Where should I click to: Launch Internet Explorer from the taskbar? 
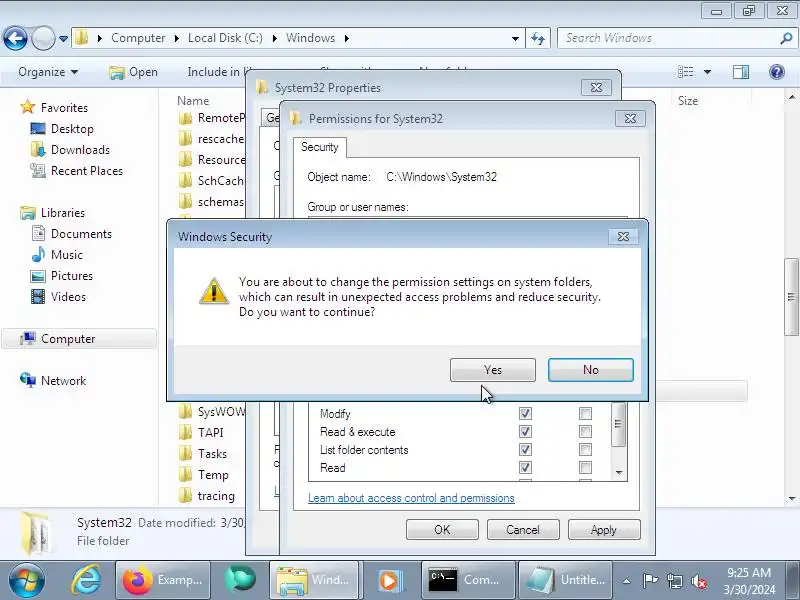click(x=85, y=581)
